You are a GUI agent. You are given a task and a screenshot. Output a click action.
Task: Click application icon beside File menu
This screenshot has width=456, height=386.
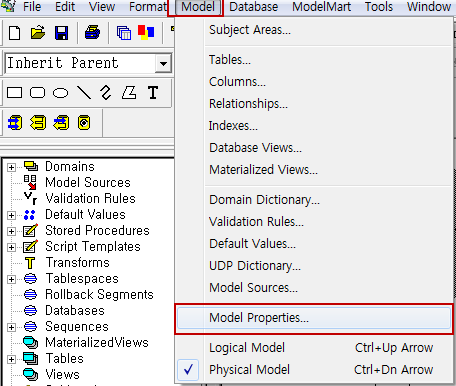[8, 6]
